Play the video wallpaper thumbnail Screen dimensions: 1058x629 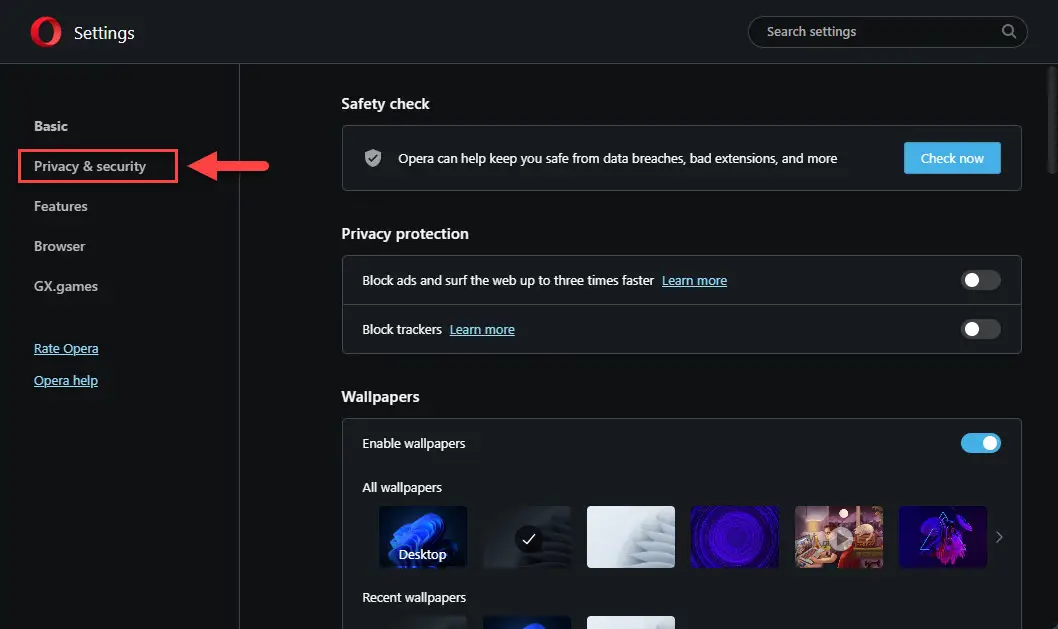839,537
